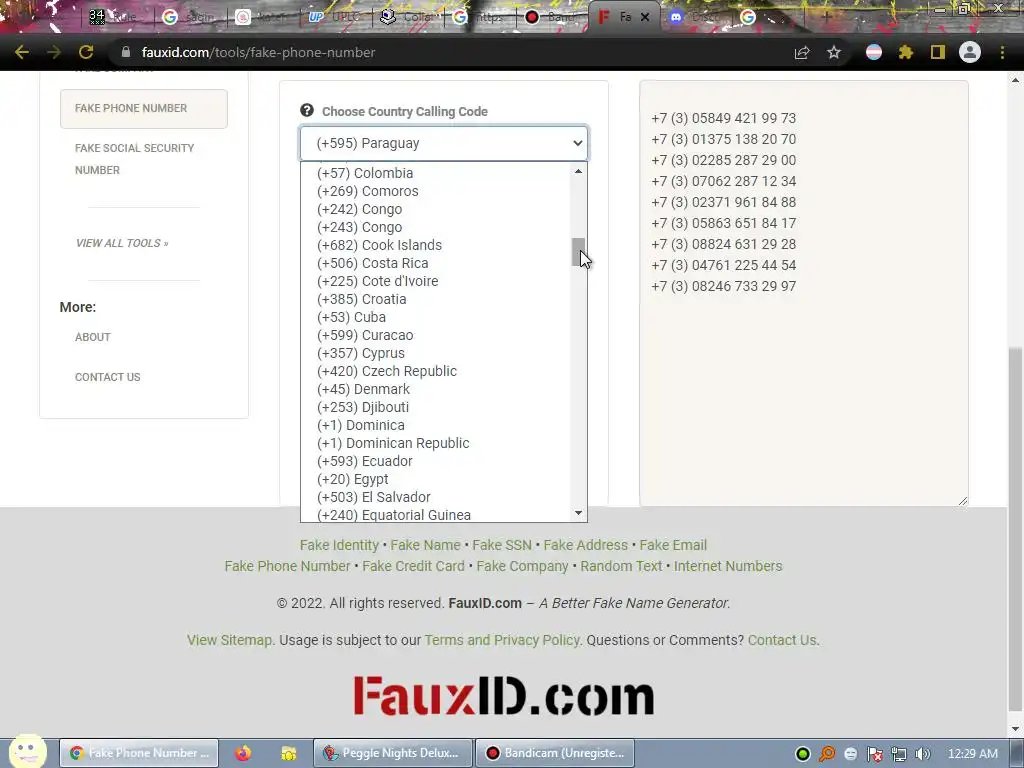Viewport: 1024px width, 768px height.
Task: Switch to the UPLC tab
Action: [335, 18]
